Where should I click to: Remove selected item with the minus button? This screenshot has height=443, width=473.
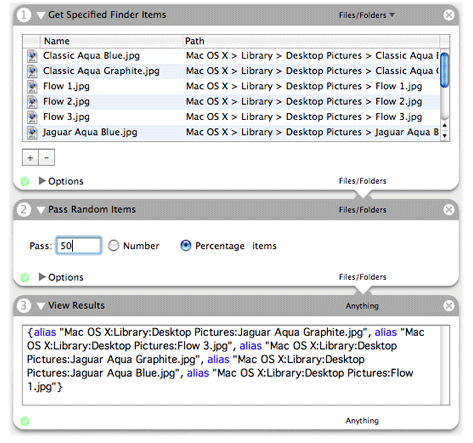(47, 158)
